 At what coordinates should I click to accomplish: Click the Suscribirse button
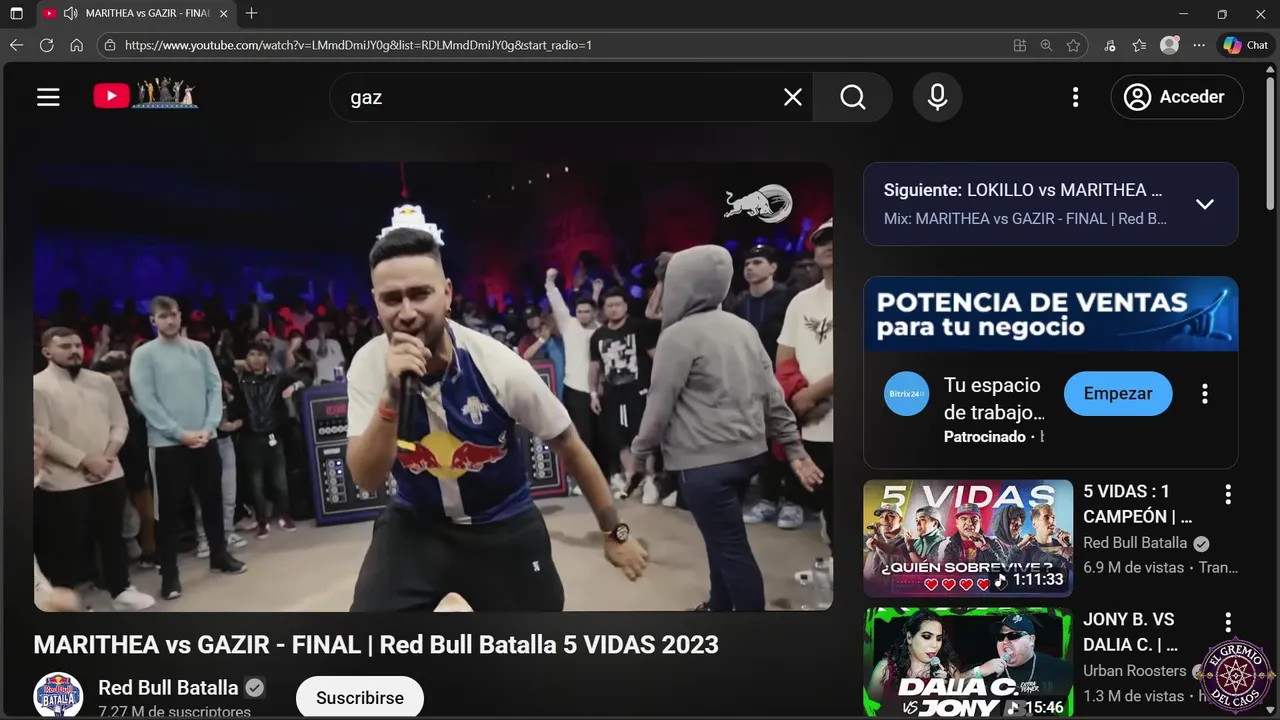point(360,698)
